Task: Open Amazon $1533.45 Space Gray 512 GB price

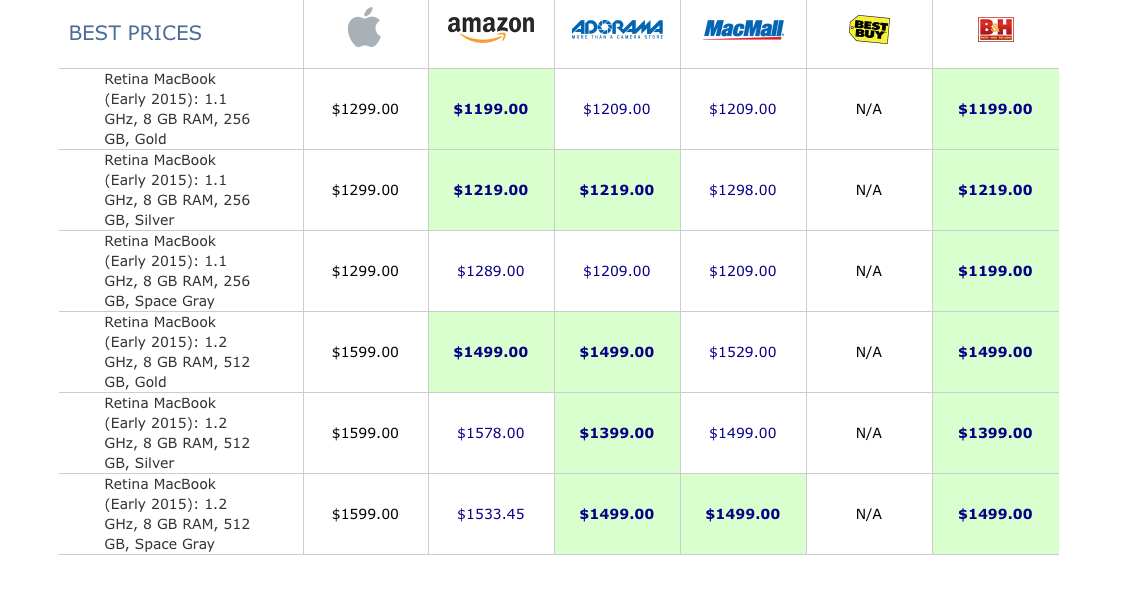Action: [x=491, y=514]
